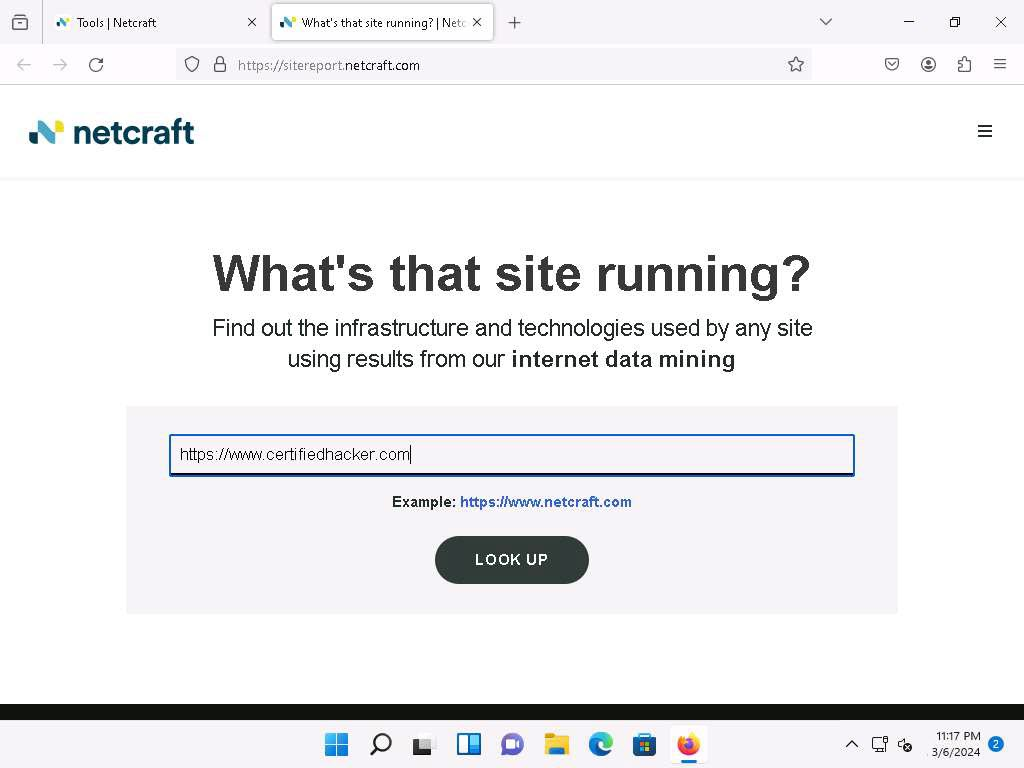Click the Netcraft logo
This screenshot has height=768, width=1024.
(112, 132)
